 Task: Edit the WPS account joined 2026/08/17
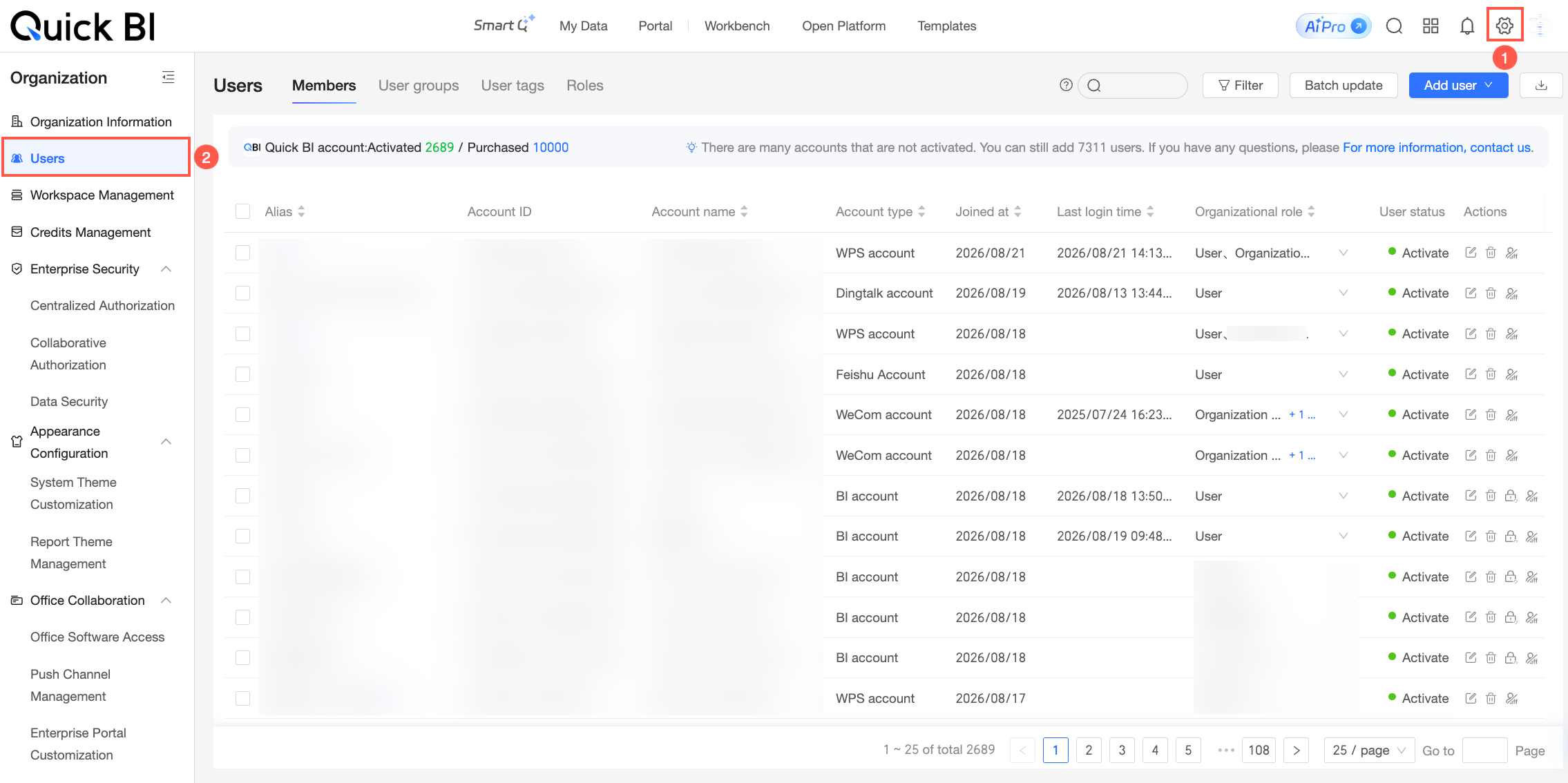point(1471,698)
